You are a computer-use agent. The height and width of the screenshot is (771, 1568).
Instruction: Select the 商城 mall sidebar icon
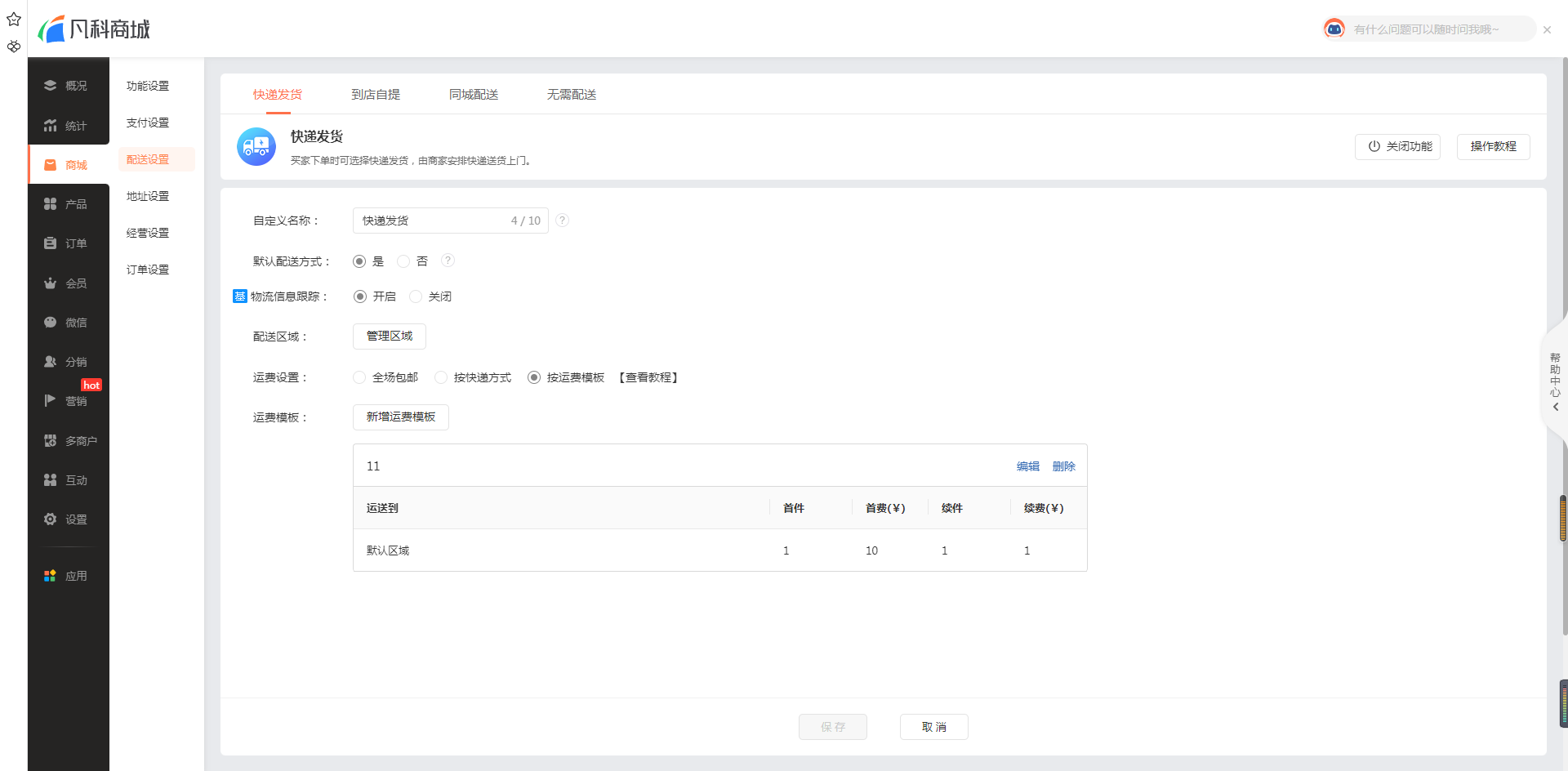point(51,165)
